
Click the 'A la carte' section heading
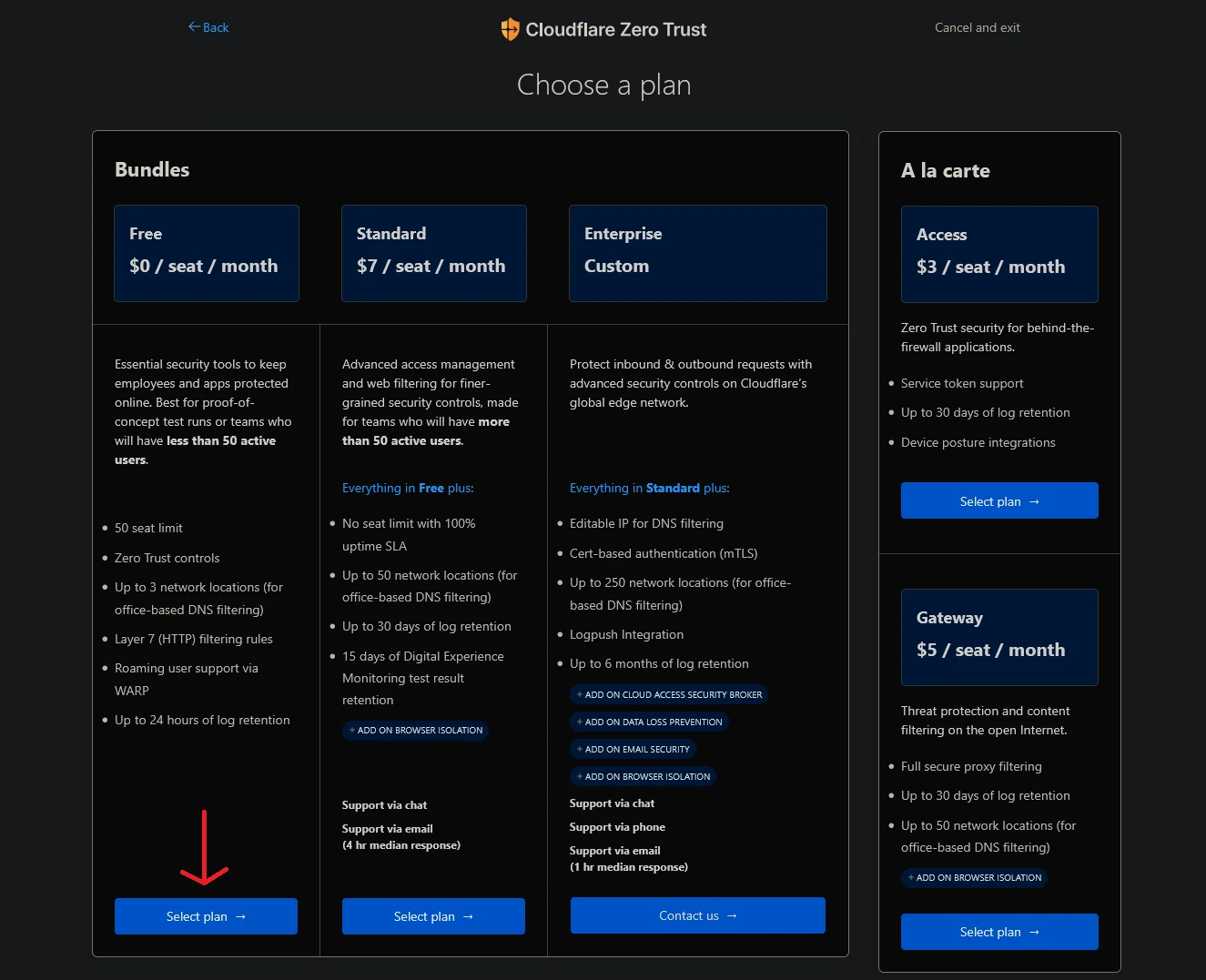click(x=946, y=170)
